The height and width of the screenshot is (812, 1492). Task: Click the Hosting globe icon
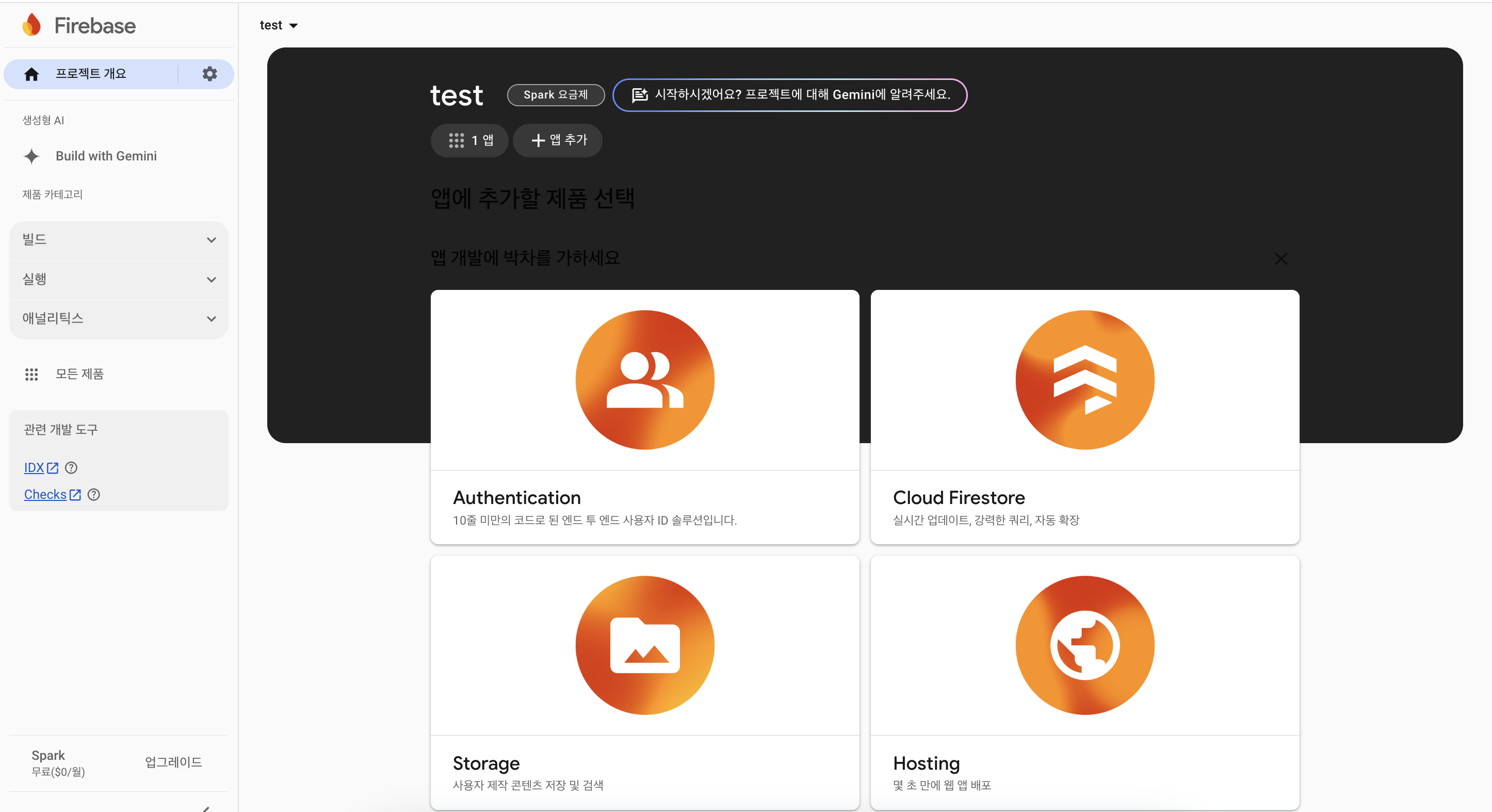tap(1084, 645)
